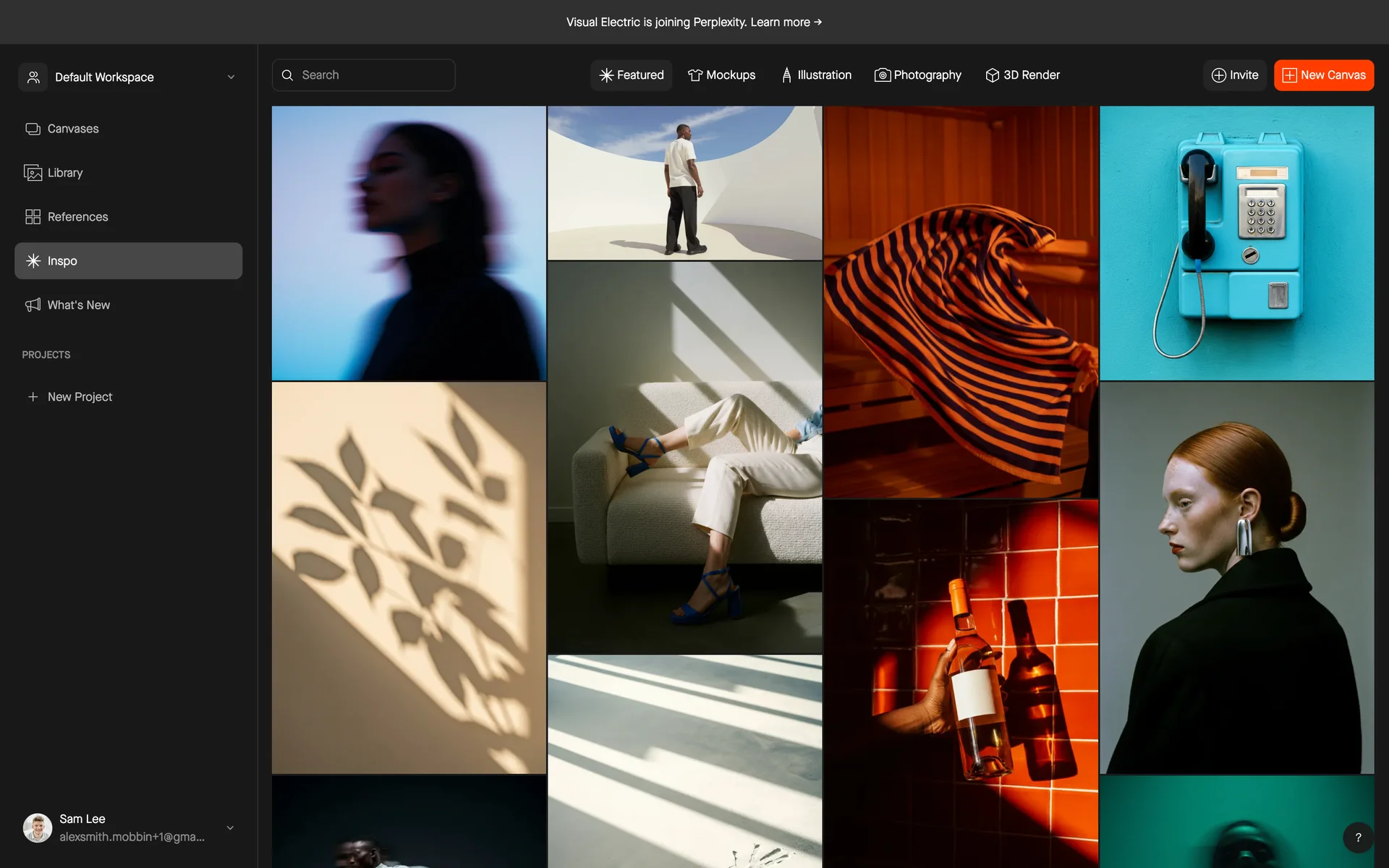Switch to the Mockups tab
The image size is (1389, 868).
click(x=721, y=75)
